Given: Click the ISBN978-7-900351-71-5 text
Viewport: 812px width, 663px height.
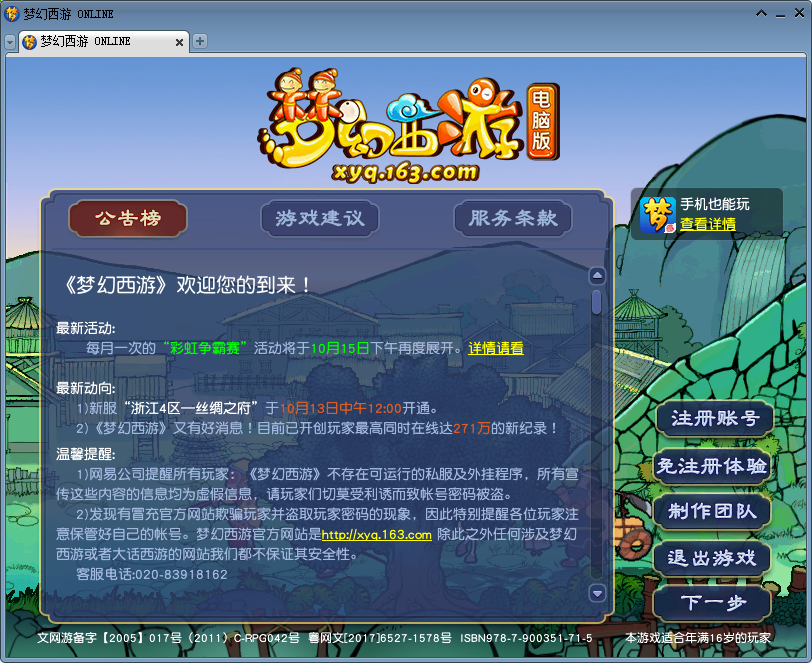Looking at the screenshot, I should (526, 638).
